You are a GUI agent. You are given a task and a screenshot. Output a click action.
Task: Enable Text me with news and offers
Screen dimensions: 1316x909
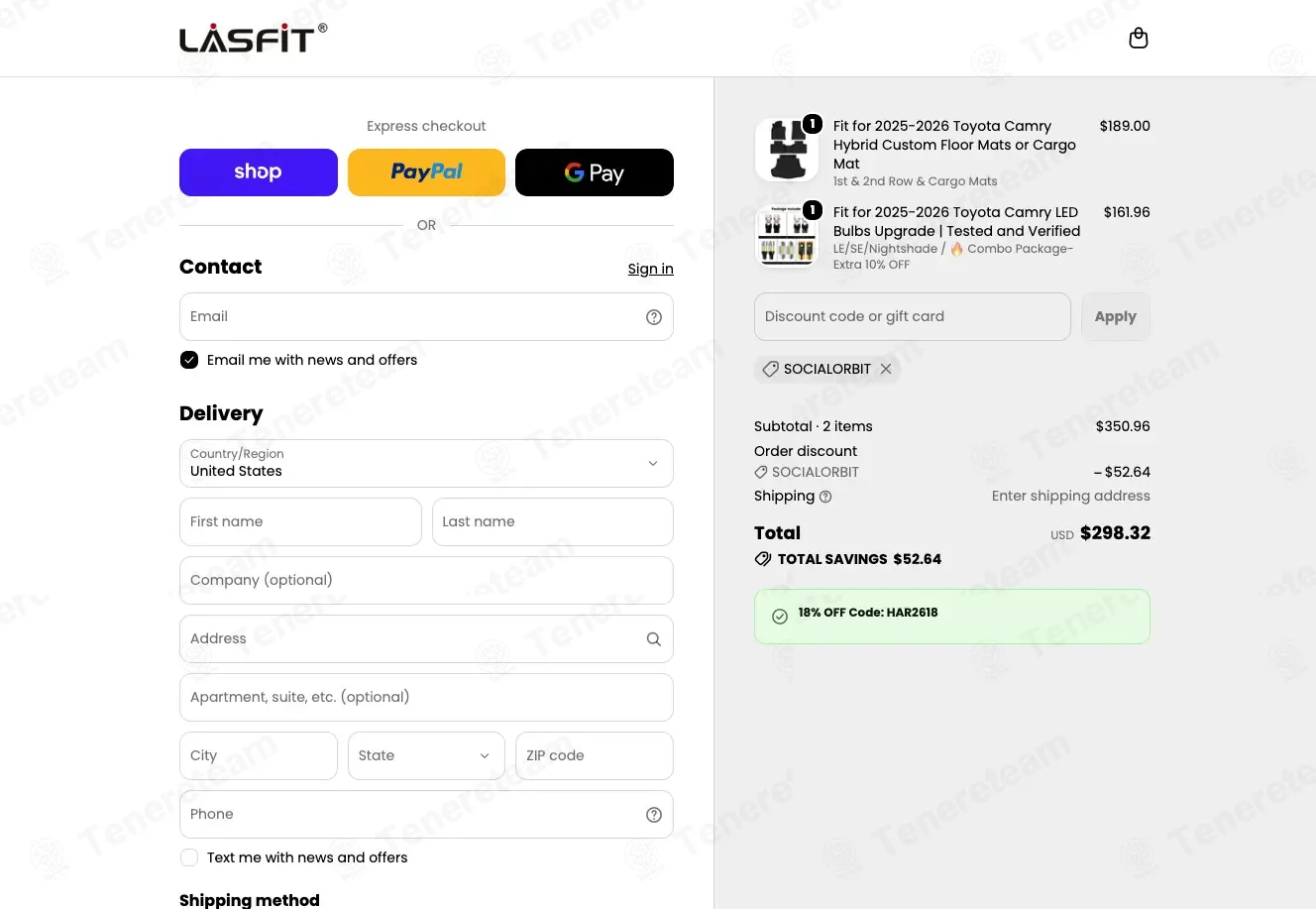[x=189, y=857]
